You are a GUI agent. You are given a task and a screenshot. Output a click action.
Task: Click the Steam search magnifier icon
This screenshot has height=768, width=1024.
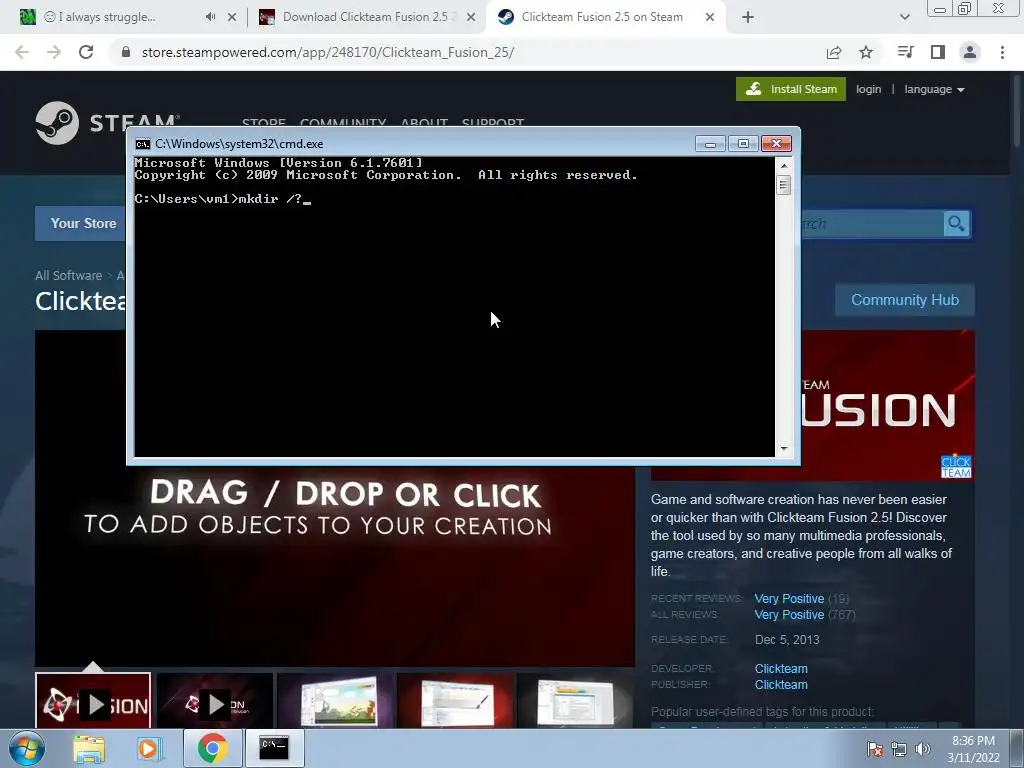pyautogui.click(x=957, y=224)
